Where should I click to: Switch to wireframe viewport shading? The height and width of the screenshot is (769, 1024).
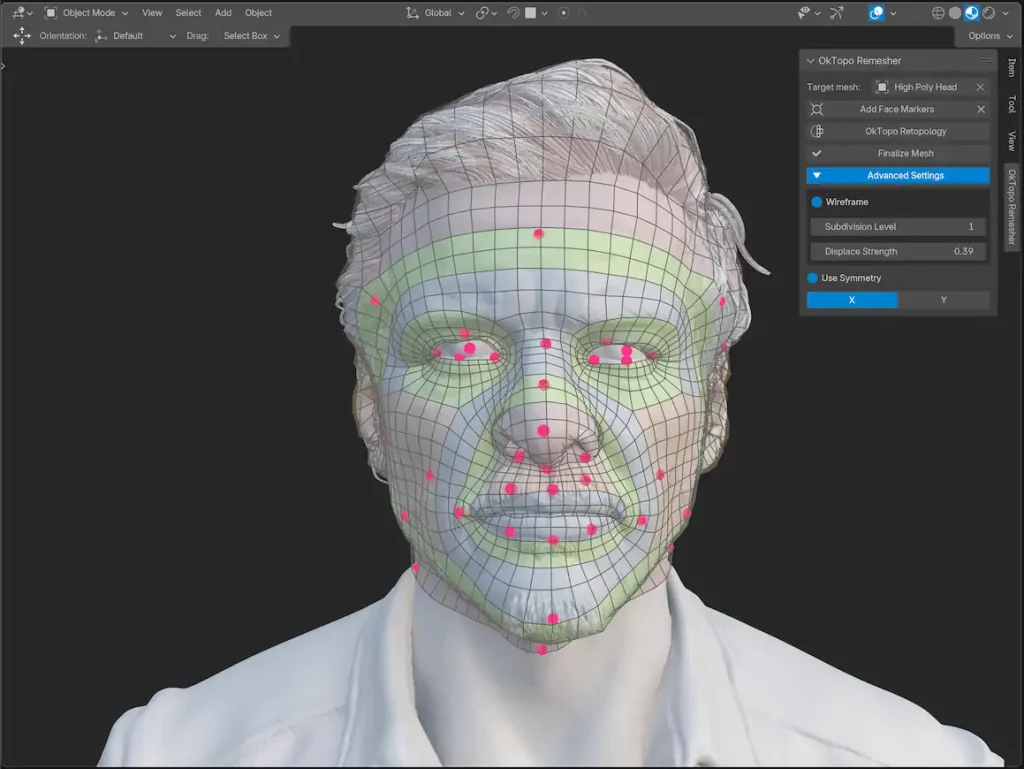coord(938,13)
